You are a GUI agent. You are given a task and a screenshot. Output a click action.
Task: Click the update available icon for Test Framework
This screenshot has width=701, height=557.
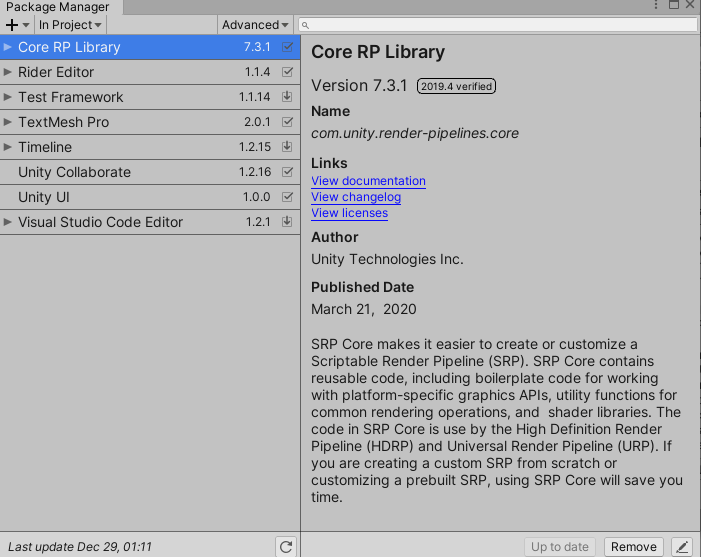click(x=288, y=97)
